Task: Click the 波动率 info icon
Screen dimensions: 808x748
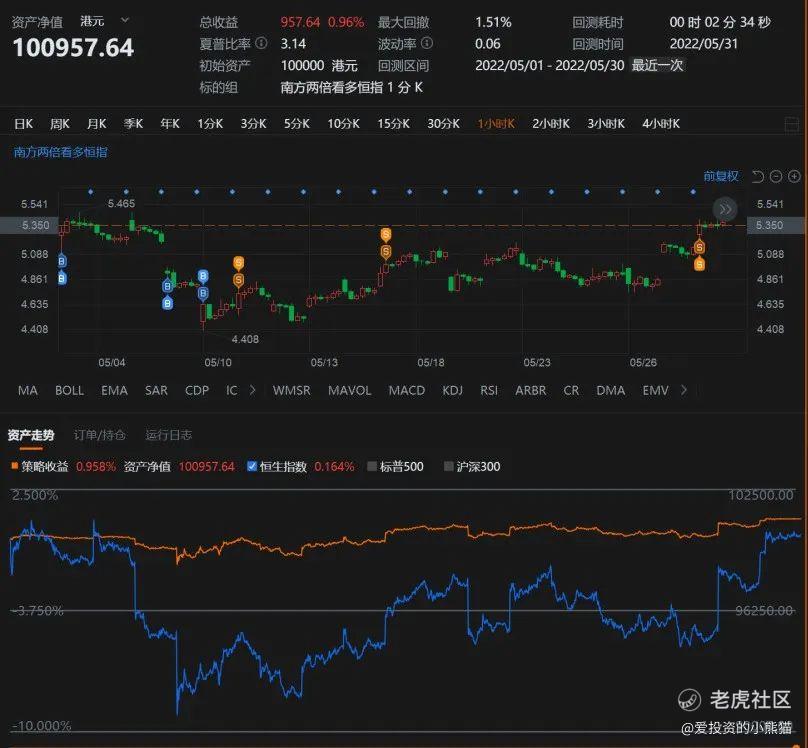Action: [x=427, y=43]
